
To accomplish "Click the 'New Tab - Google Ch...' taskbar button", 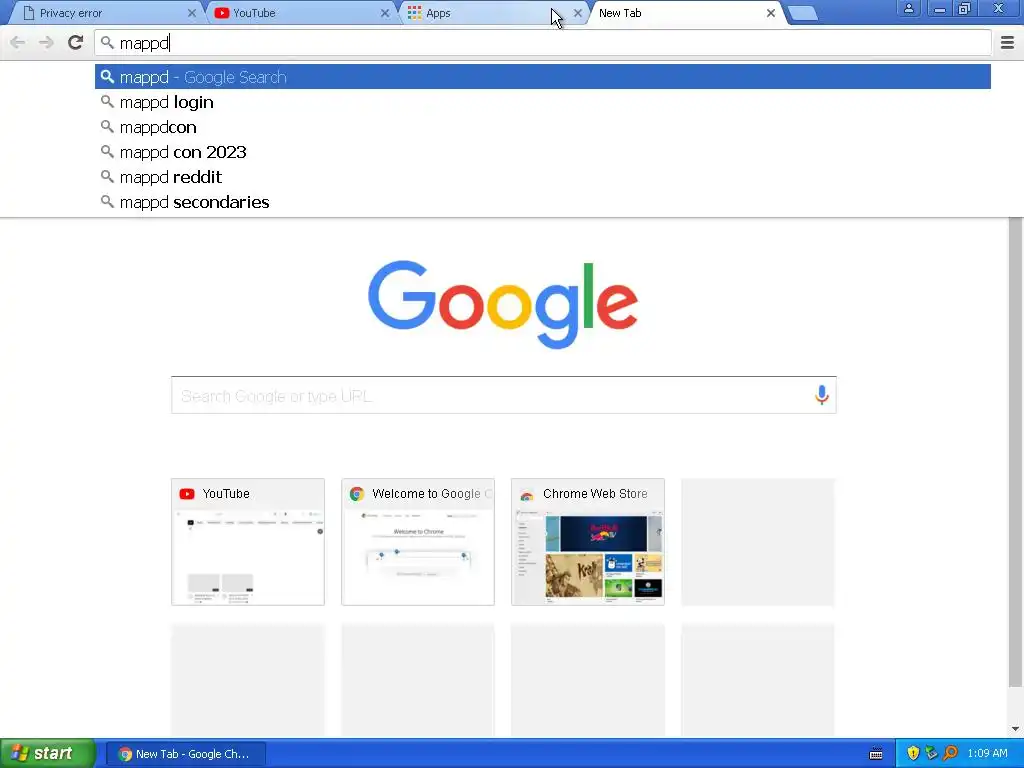I will pyautogui.click(x=185, y=754).
